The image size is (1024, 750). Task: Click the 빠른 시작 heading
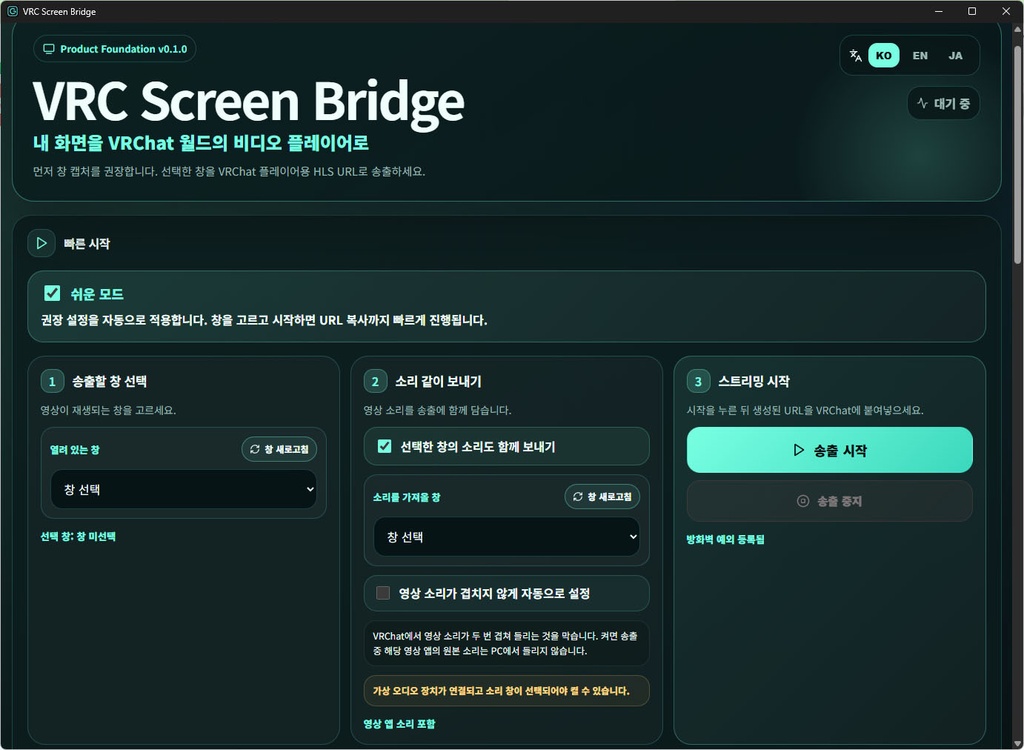(87, 244)
